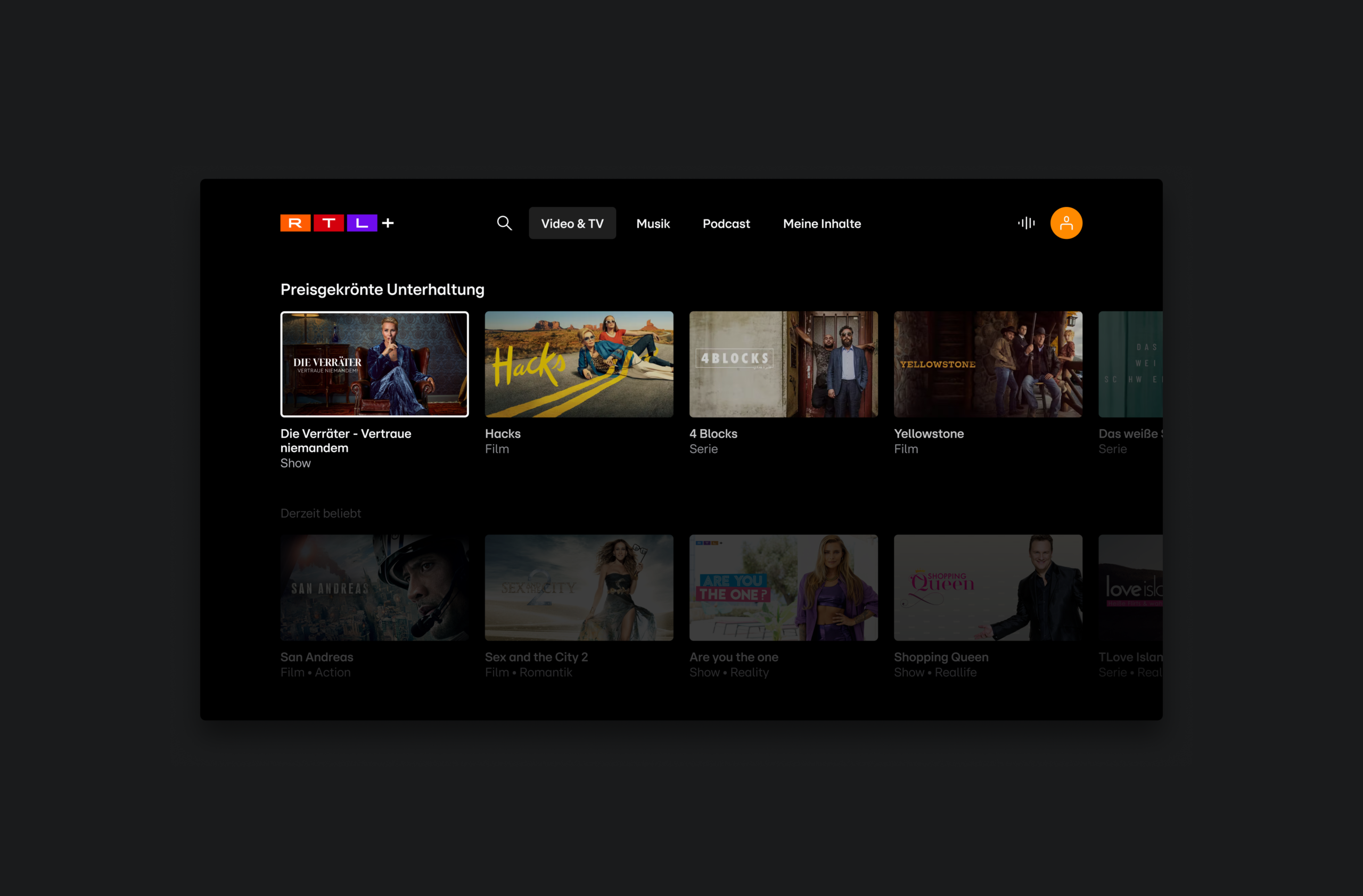Open the Shopping Queen thumbnail
The width and height of the screenshot is (1363, 896).
(x=988, y=587)
